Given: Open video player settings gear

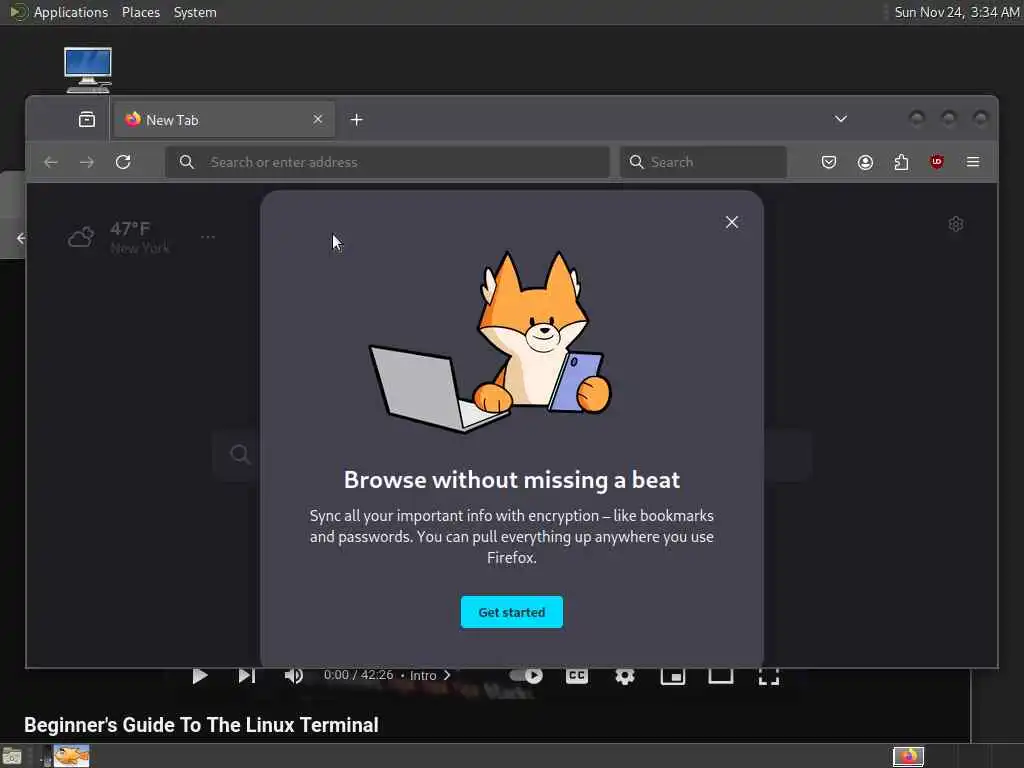Looking at the screenshot, I should pyautogui.click(x=625, y=676).
